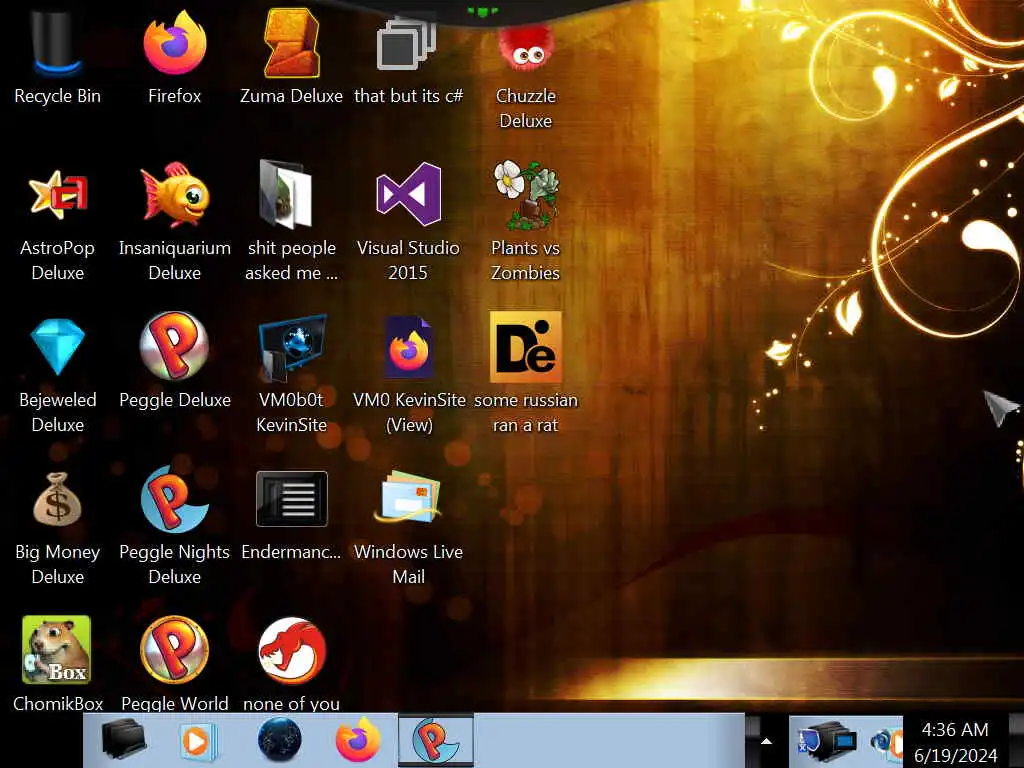This screenshot has width=1024, height=768.
Task: Select the Insaniquarium Deluxe fish icon
Action: (175, 195)
